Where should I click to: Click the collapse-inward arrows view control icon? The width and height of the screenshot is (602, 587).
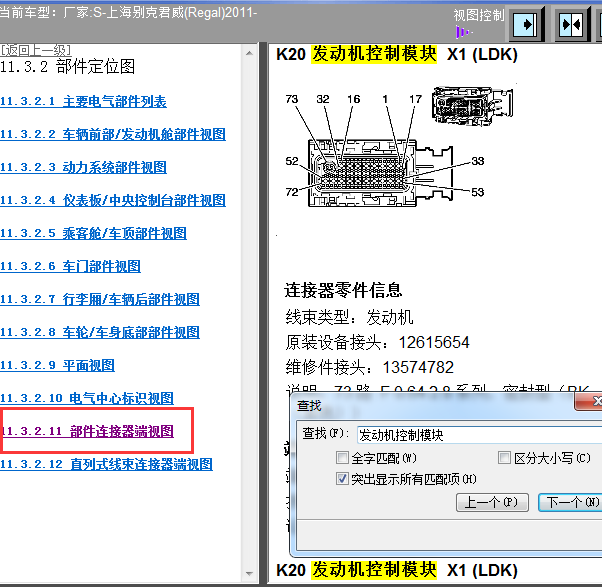(x=572, y=25)
